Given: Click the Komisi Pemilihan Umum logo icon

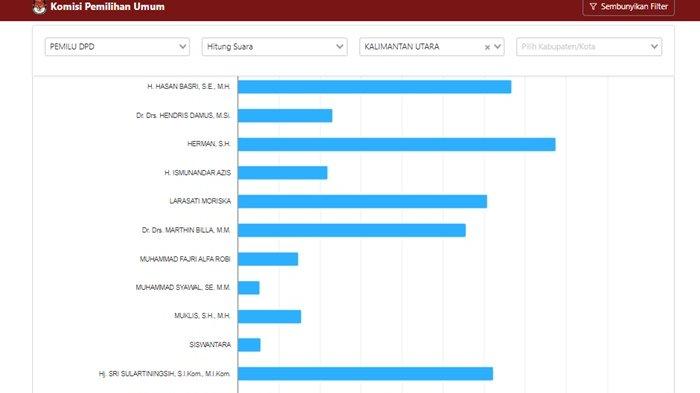Looking at the screenshot, I should tap(40, 7).
